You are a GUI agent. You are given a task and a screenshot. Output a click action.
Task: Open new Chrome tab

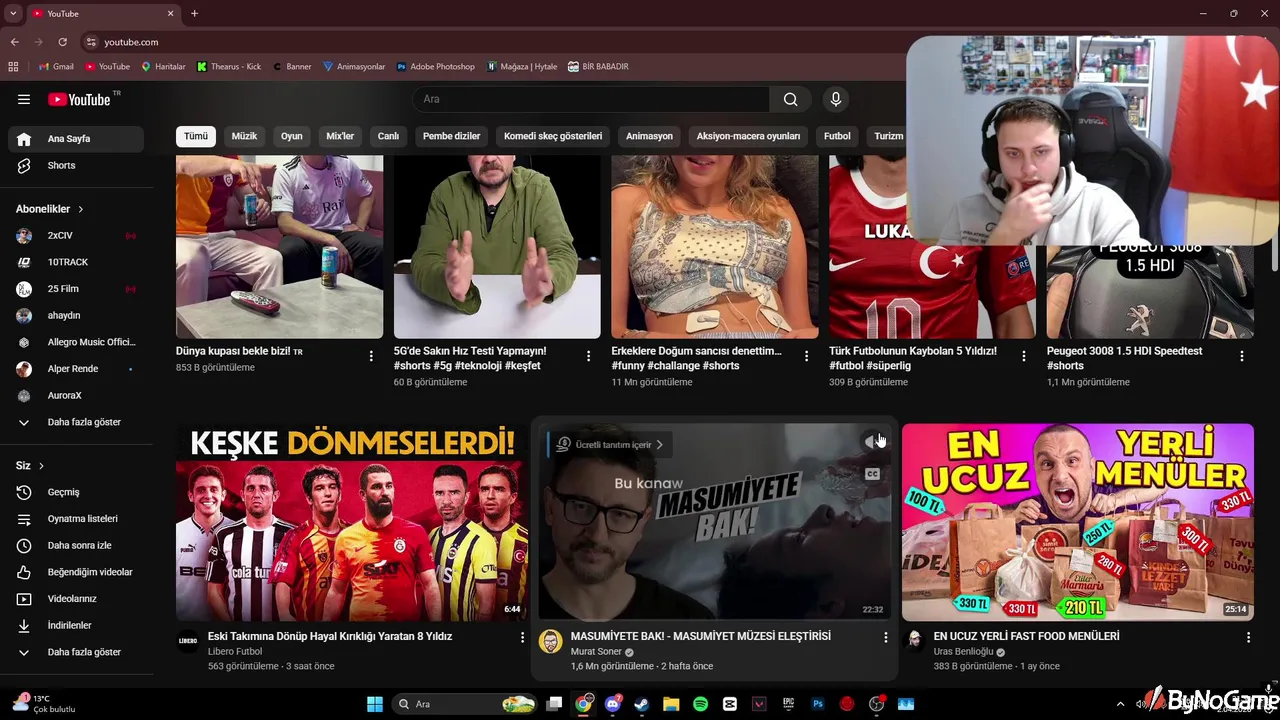click(x=194, y=14)
